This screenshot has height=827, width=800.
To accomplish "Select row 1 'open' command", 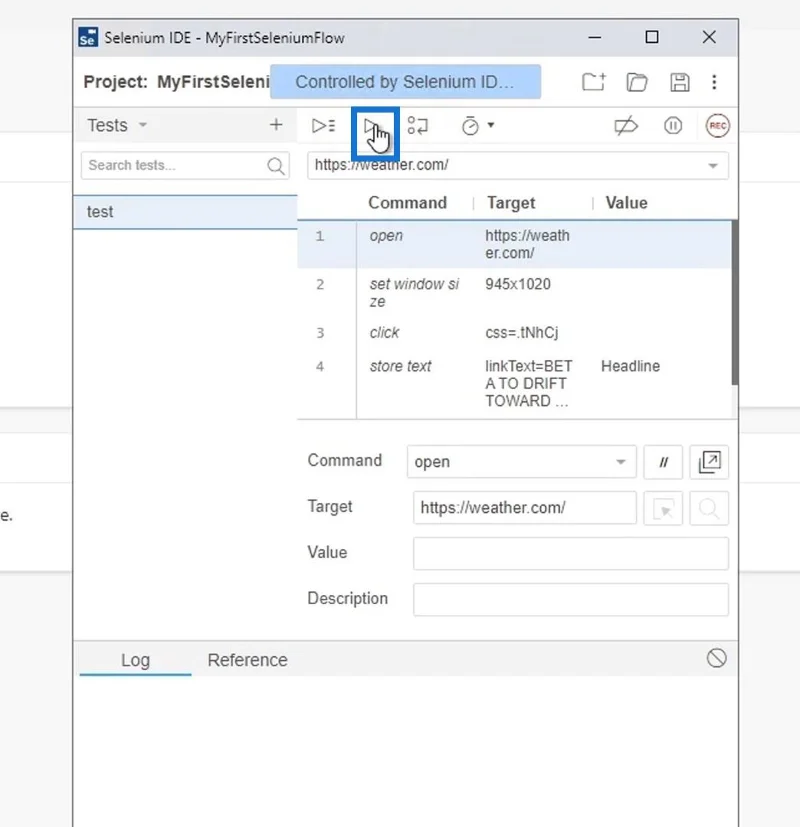I will point(514,244).
